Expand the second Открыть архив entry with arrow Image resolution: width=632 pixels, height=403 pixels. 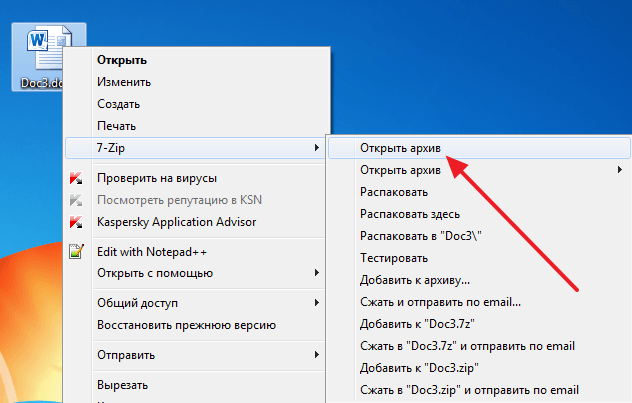coord(620,170)
